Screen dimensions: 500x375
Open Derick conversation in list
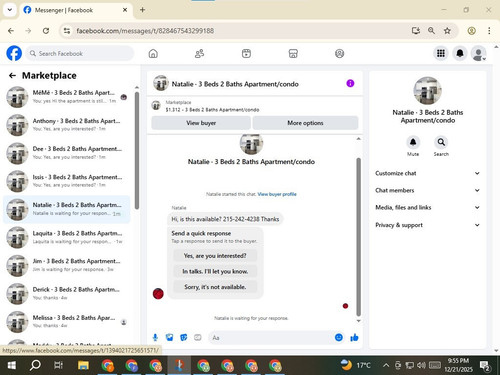point(67,293)
